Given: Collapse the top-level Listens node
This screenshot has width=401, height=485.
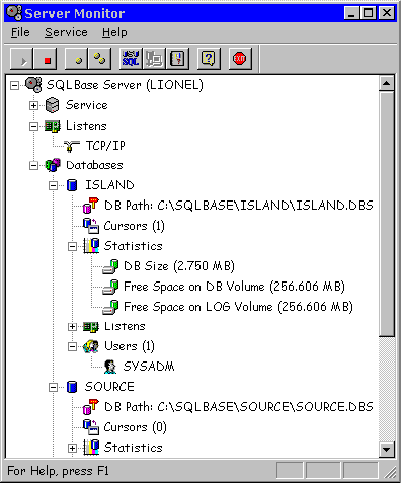Looking at the screenshot, I should click(x=33, y=126).
